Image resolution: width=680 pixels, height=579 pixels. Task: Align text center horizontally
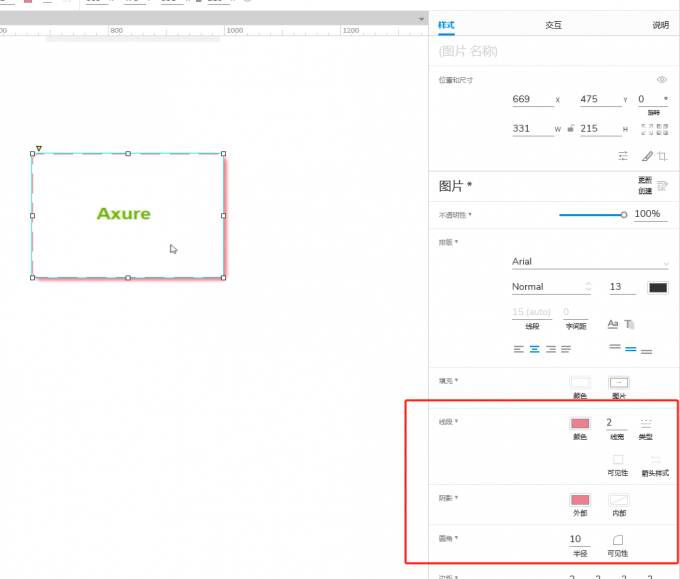tap(535, 349)
